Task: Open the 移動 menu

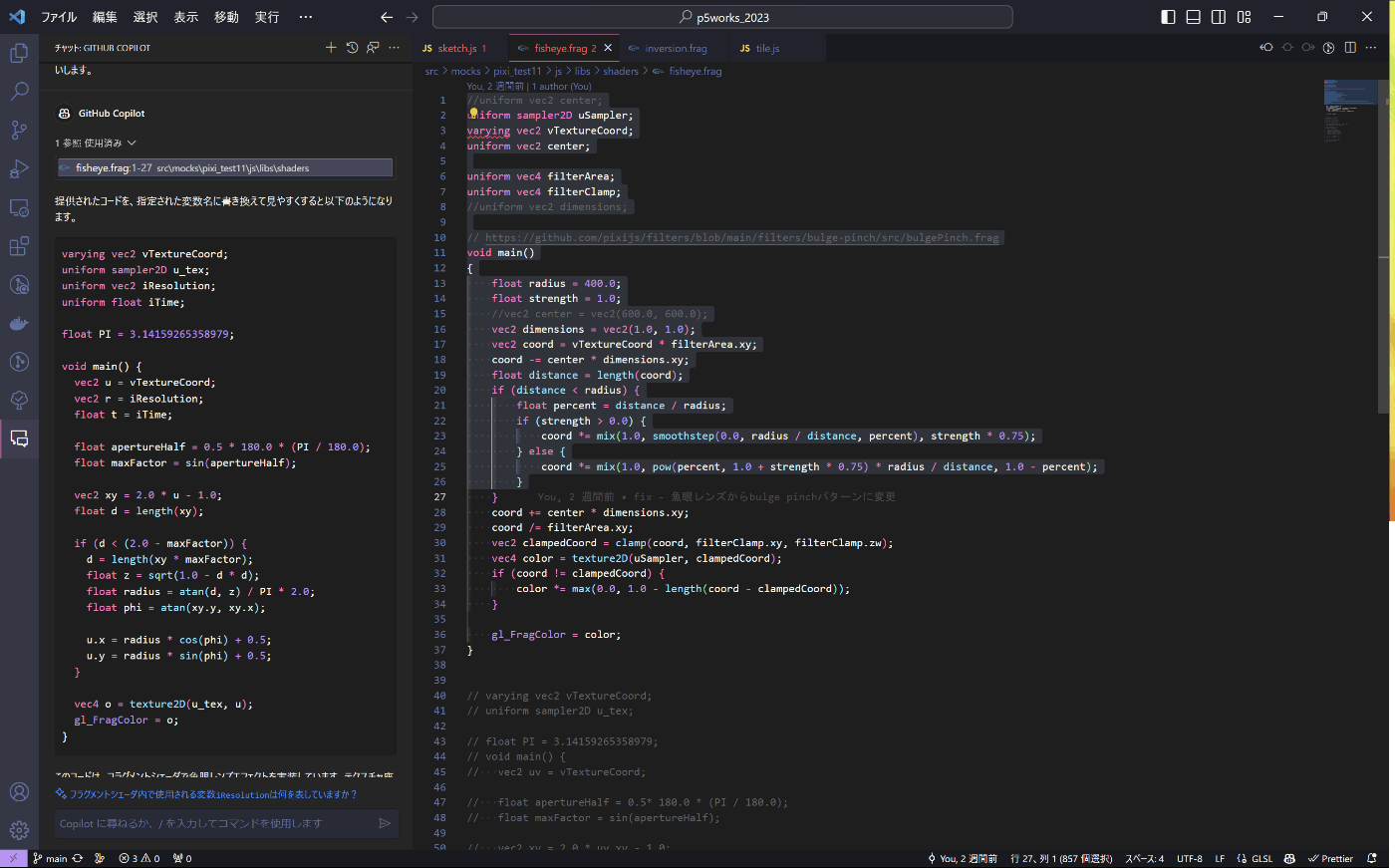Action: [226, 17]
